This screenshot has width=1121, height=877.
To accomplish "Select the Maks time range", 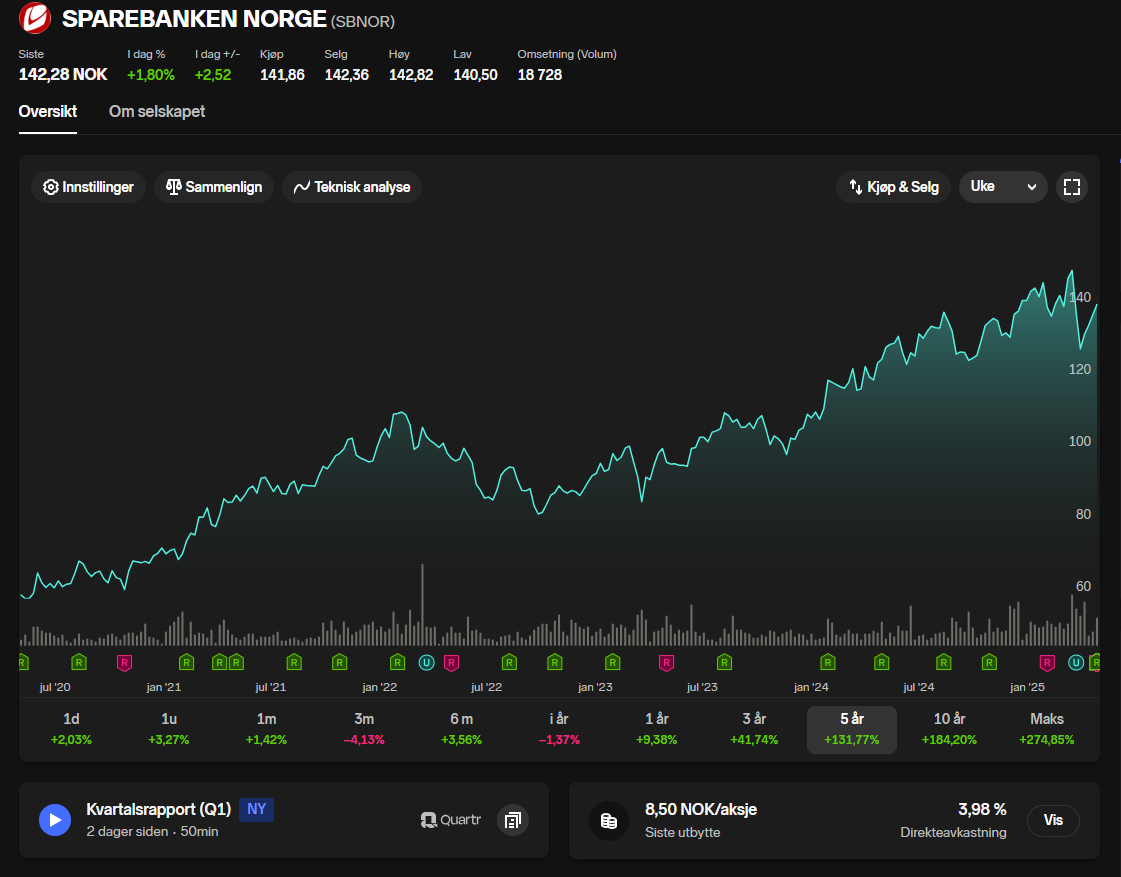I will click(1047, 729).
